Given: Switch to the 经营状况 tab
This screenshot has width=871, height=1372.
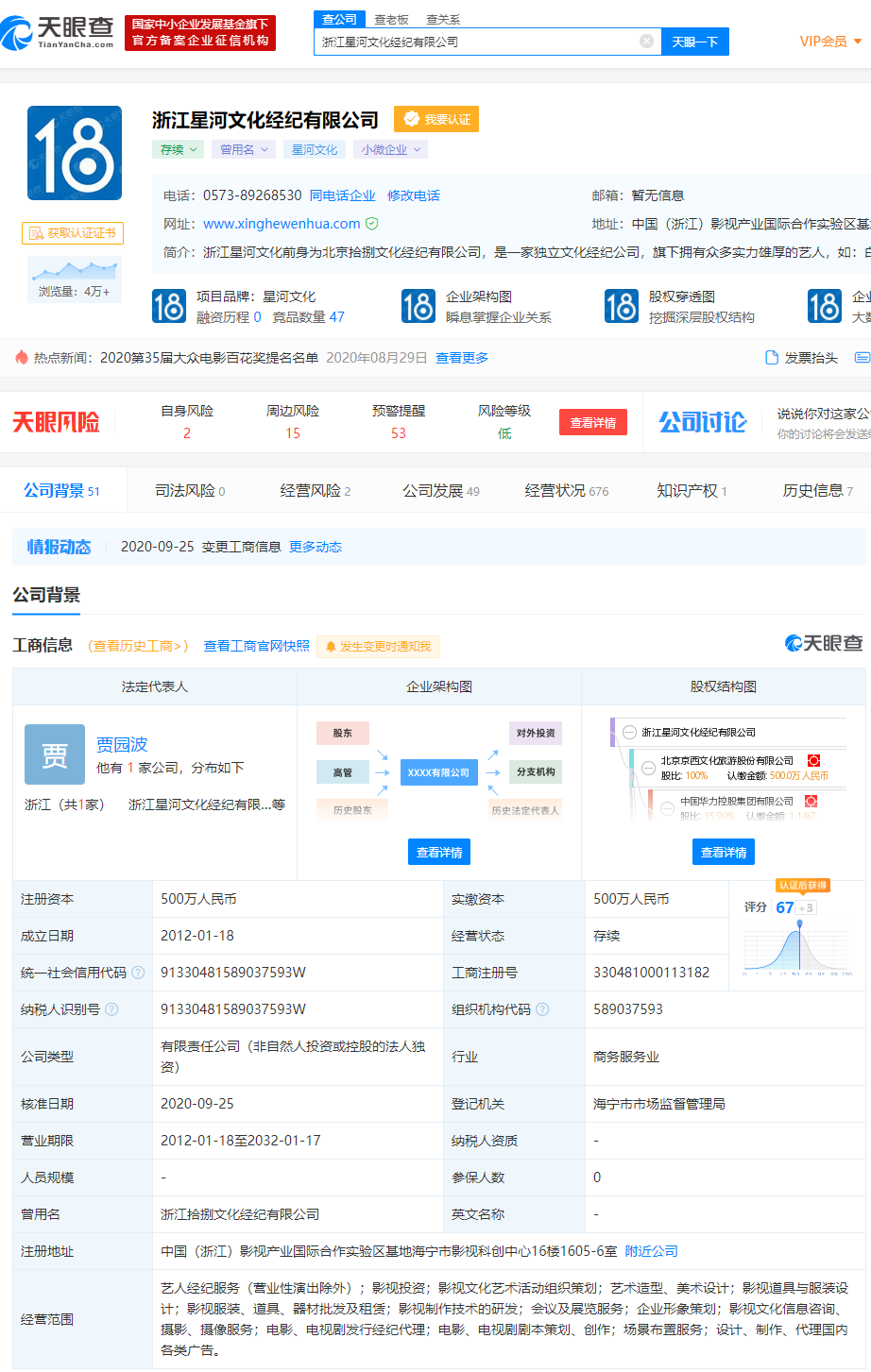Looking at the screenshot, I should [x=567, y=491].
